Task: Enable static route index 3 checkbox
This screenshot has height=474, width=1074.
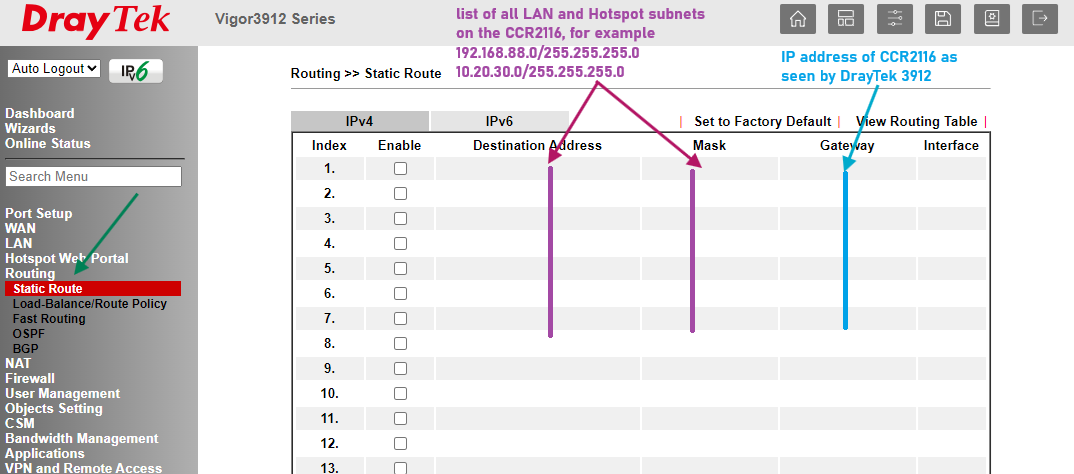Action: click(401, 219)
